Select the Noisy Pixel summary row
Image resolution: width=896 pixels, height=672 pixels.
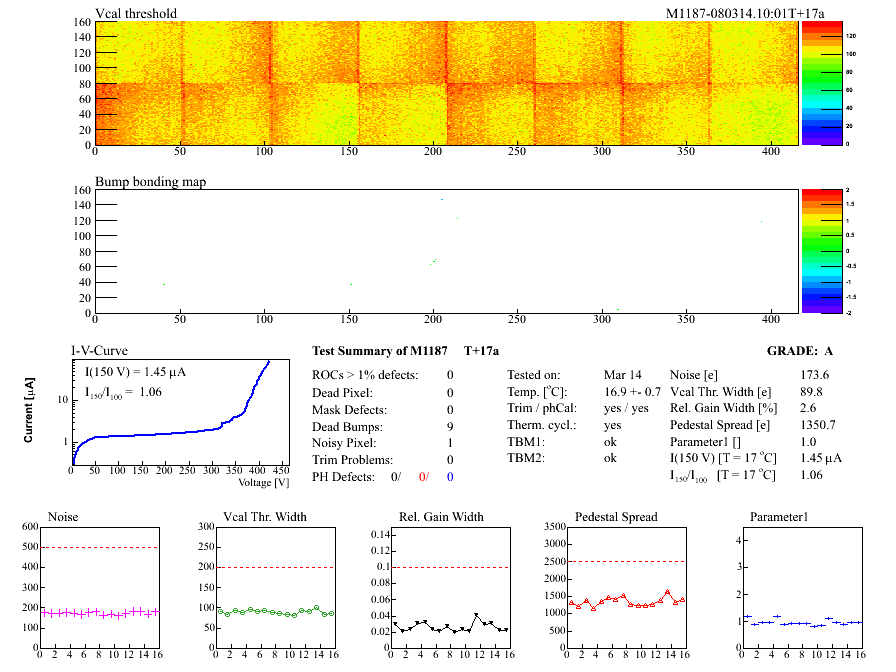383,443
